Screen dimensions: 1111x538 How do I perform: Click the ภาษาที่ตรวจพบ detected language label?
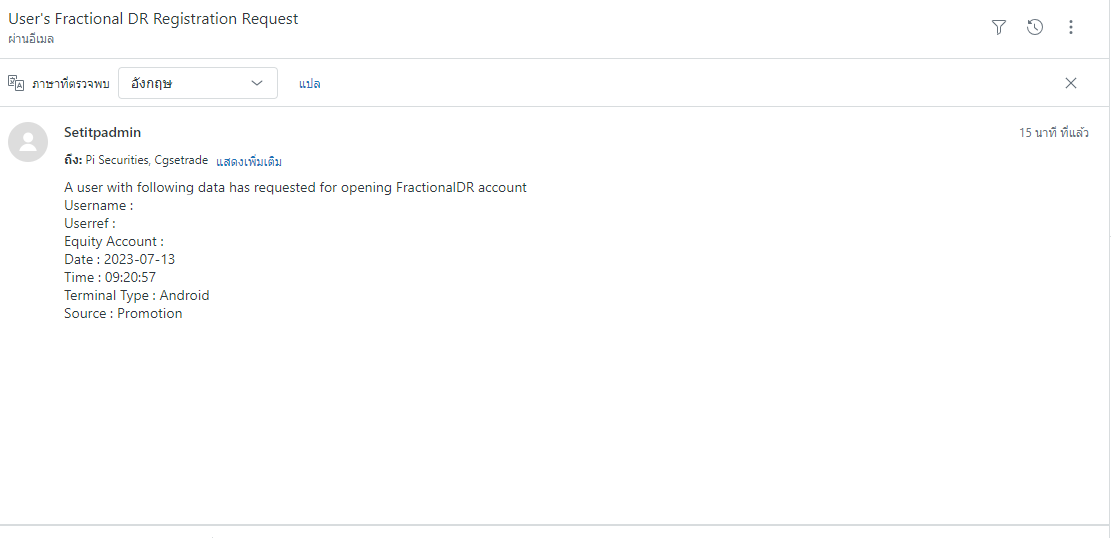[70, 84]
